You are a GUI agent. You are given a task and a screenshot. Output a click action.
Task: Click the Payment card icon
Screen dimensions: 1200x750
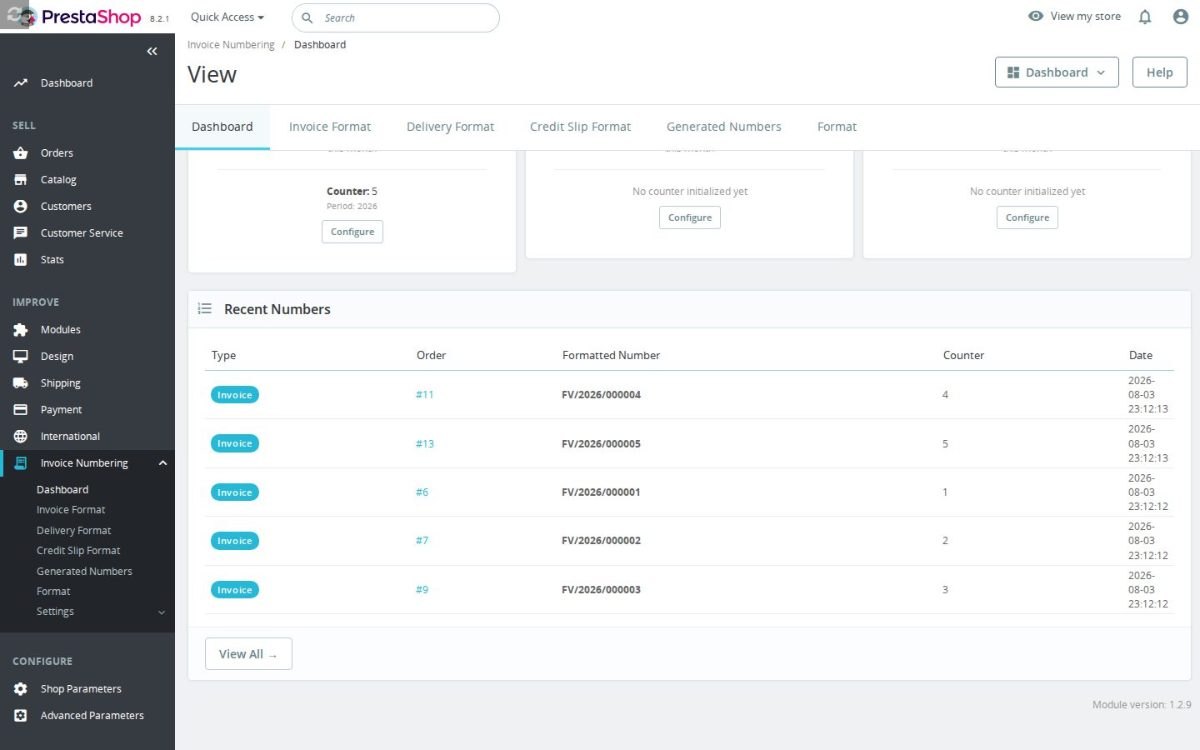(x=20, y=410)
